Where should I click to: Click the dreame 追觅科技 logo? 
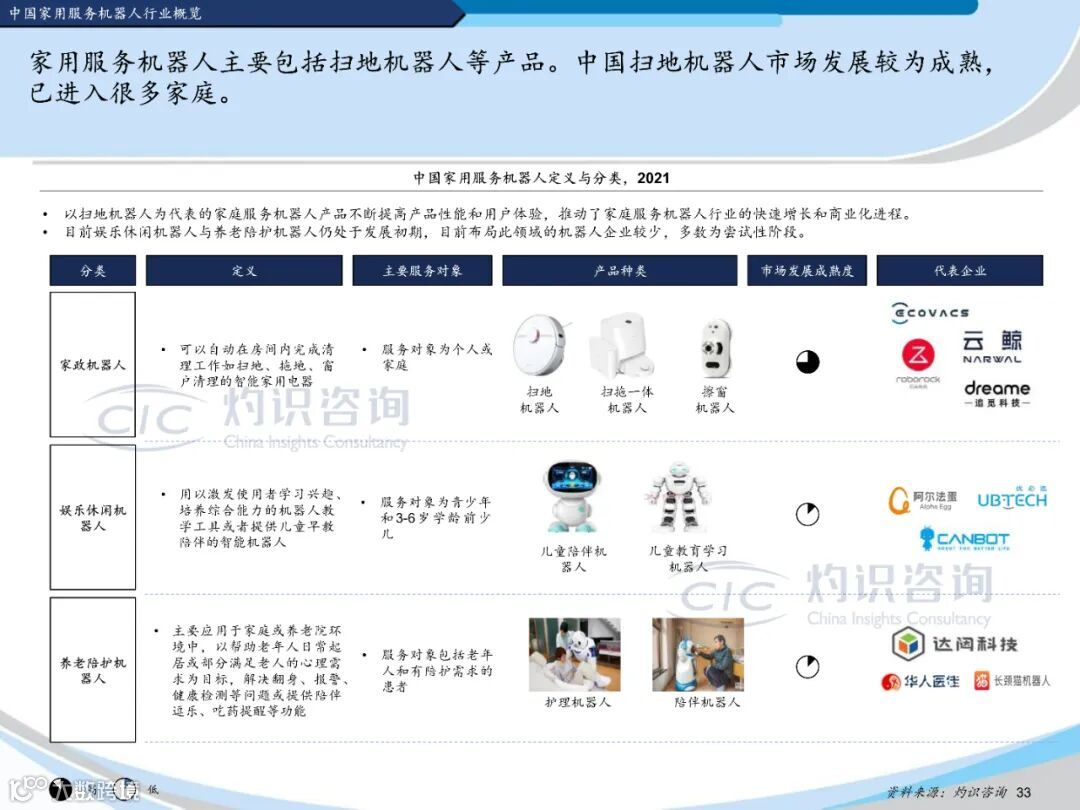997,393
